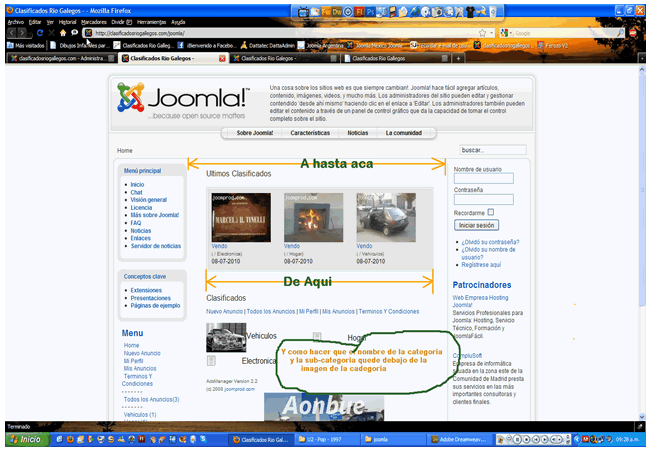Open the Marcadores menu
Image resolution: width=650 pixels, height=450 pixels.
tap(93, 21)
